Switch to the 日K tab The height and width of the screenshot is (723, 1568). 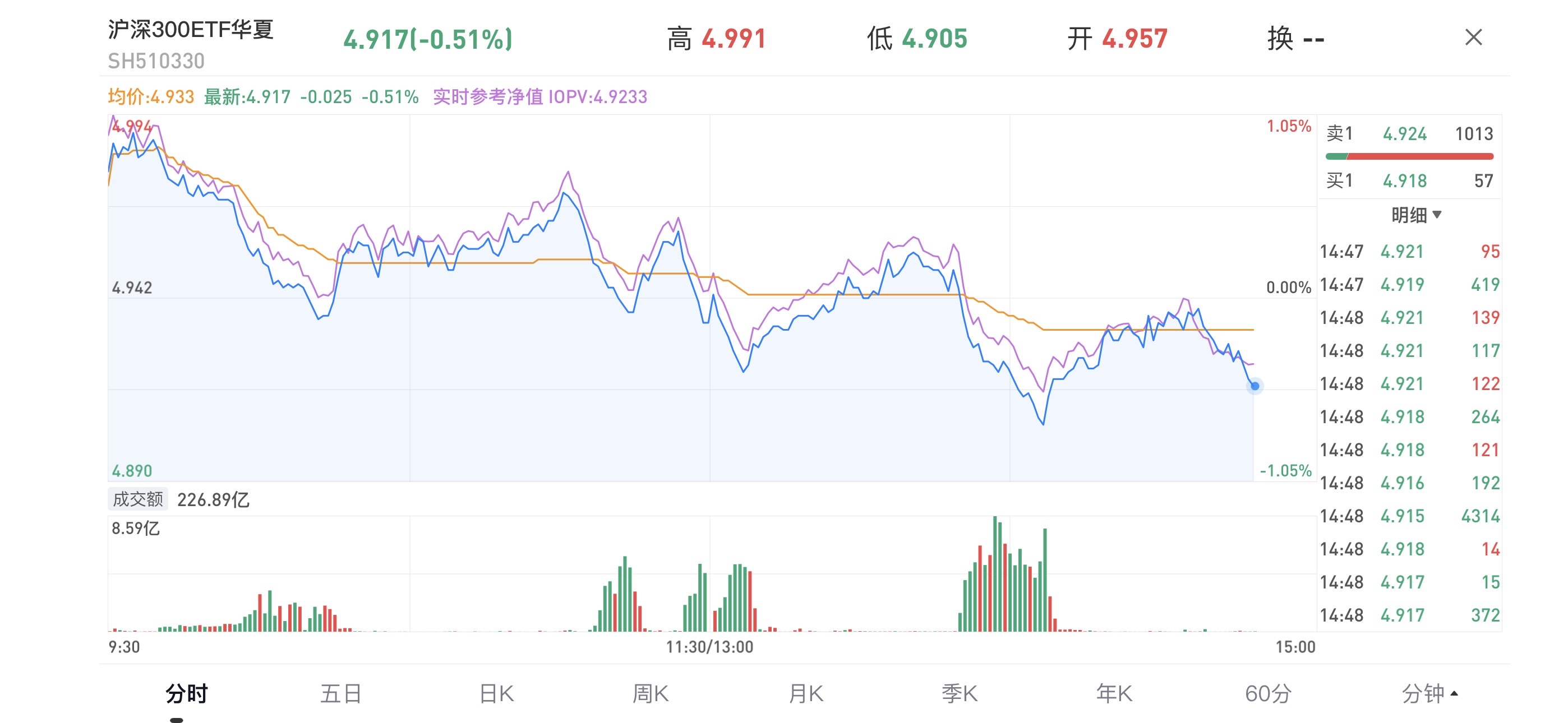click(x=496, y=693)
